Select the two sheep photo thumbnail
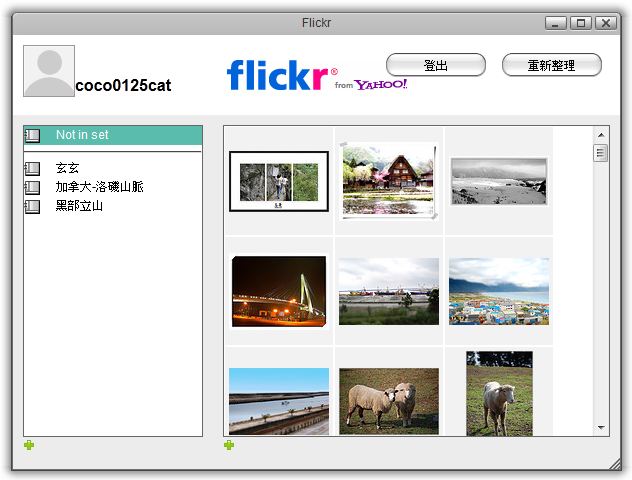This screenshot has height=480, width=632. pyautogui.click(x=388, y=400)
